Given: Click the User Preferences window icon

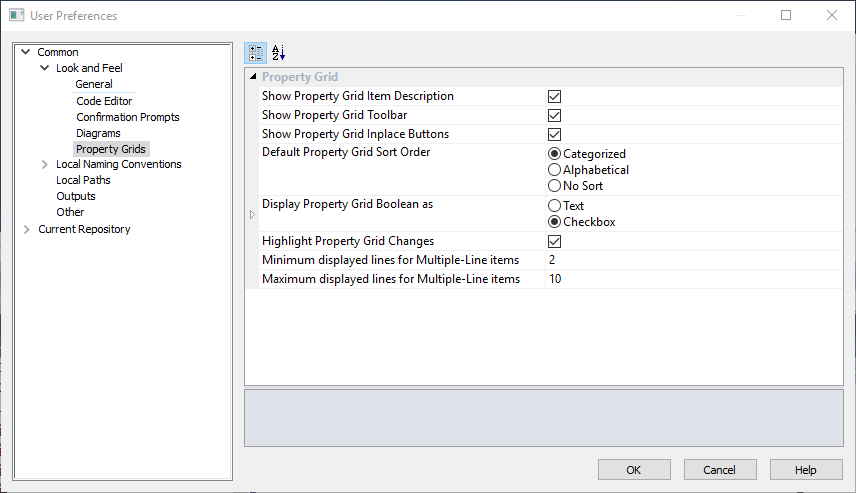Looking at the screenshot, I should [x=17, y=16].
